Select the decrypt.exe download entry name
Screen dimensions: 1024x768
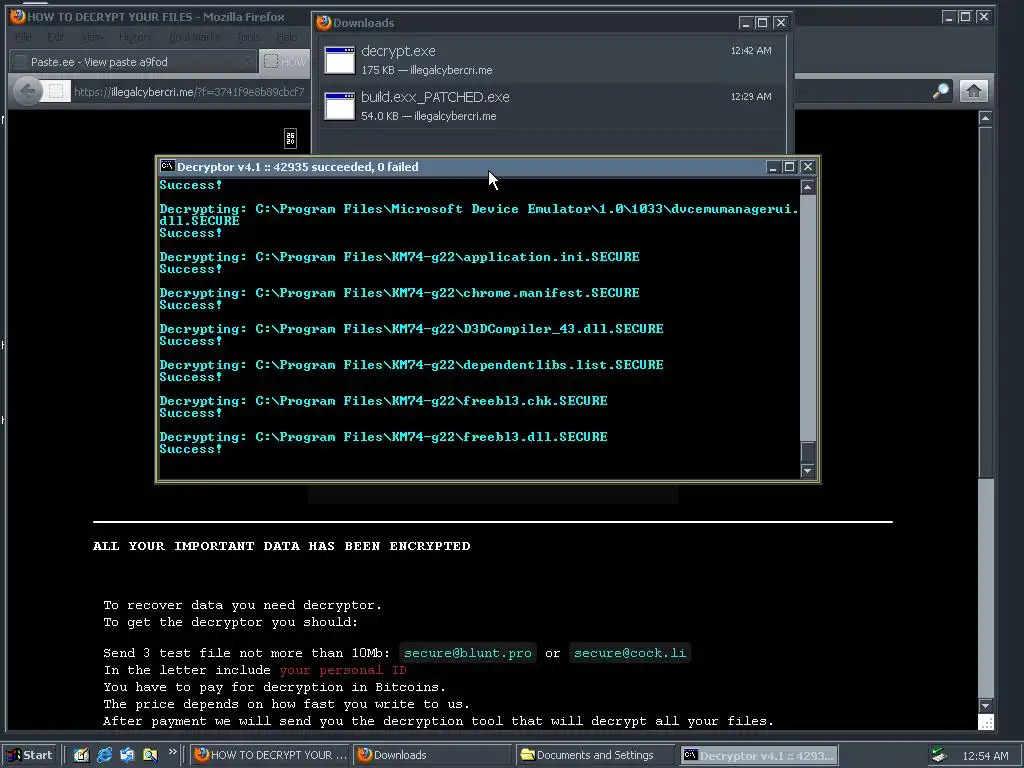click(x=398, y=51)
